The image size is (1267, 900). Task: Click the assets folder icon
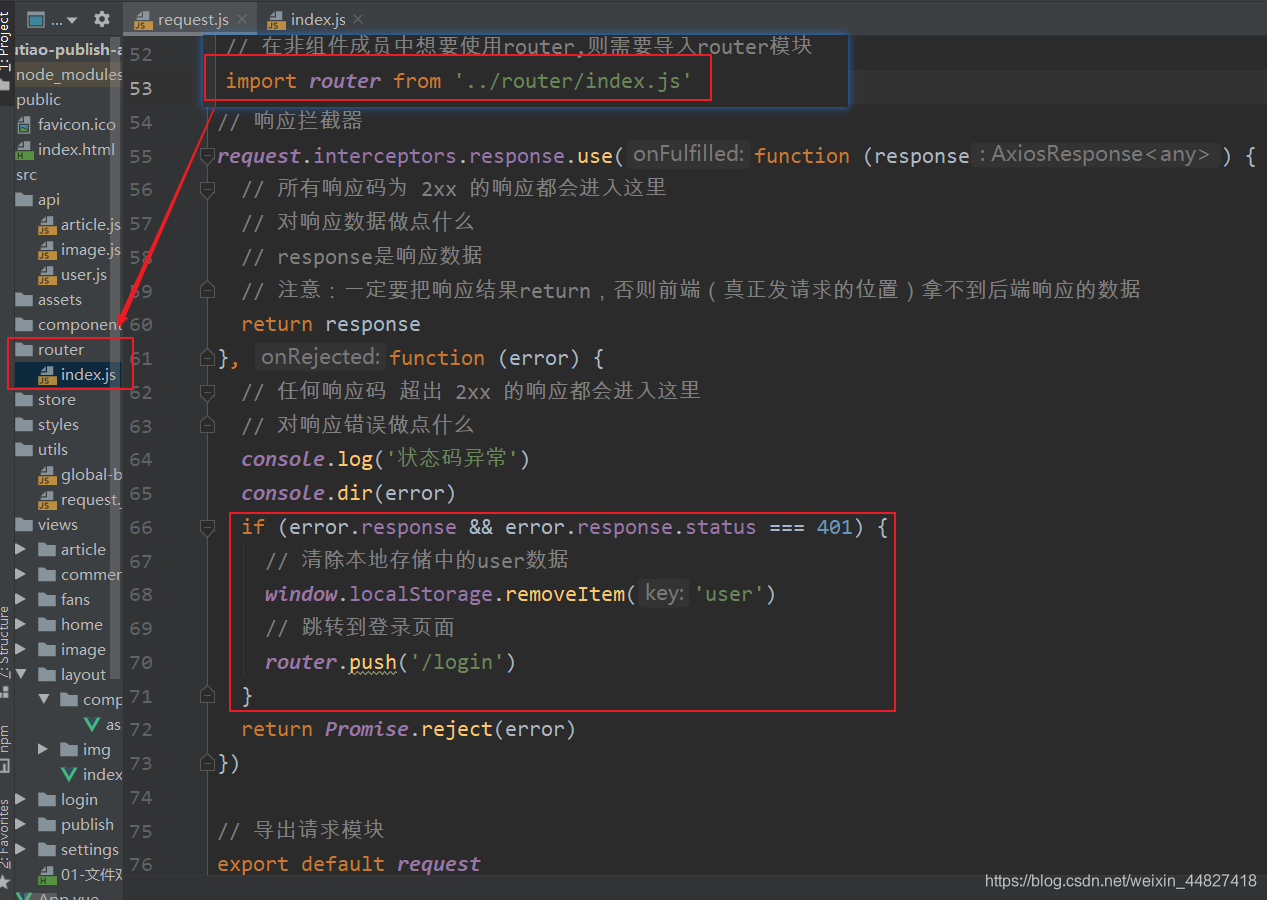(x=24, y=300)
